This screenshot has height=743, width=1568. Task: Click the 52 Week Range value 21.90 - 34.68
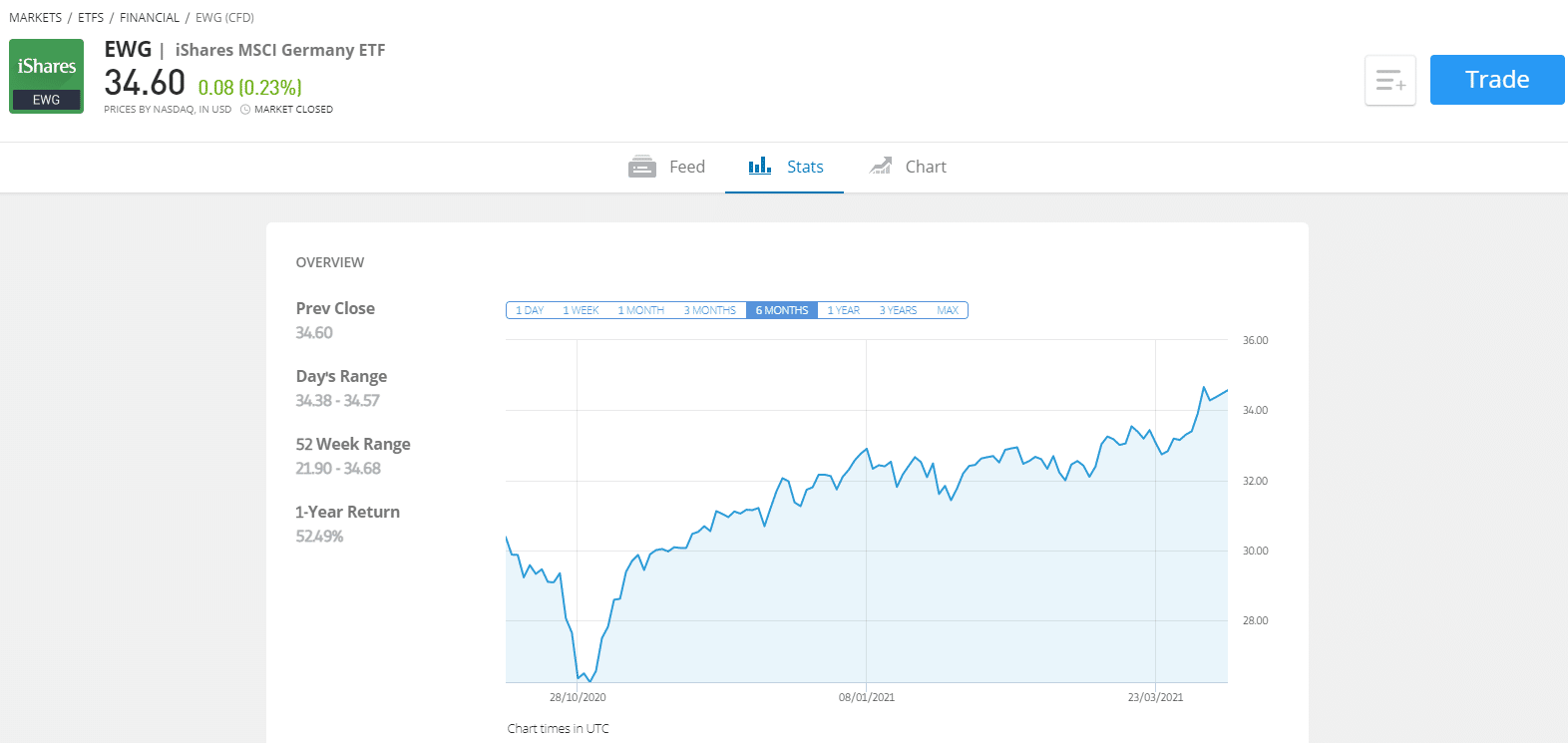(x=338, y=469)
